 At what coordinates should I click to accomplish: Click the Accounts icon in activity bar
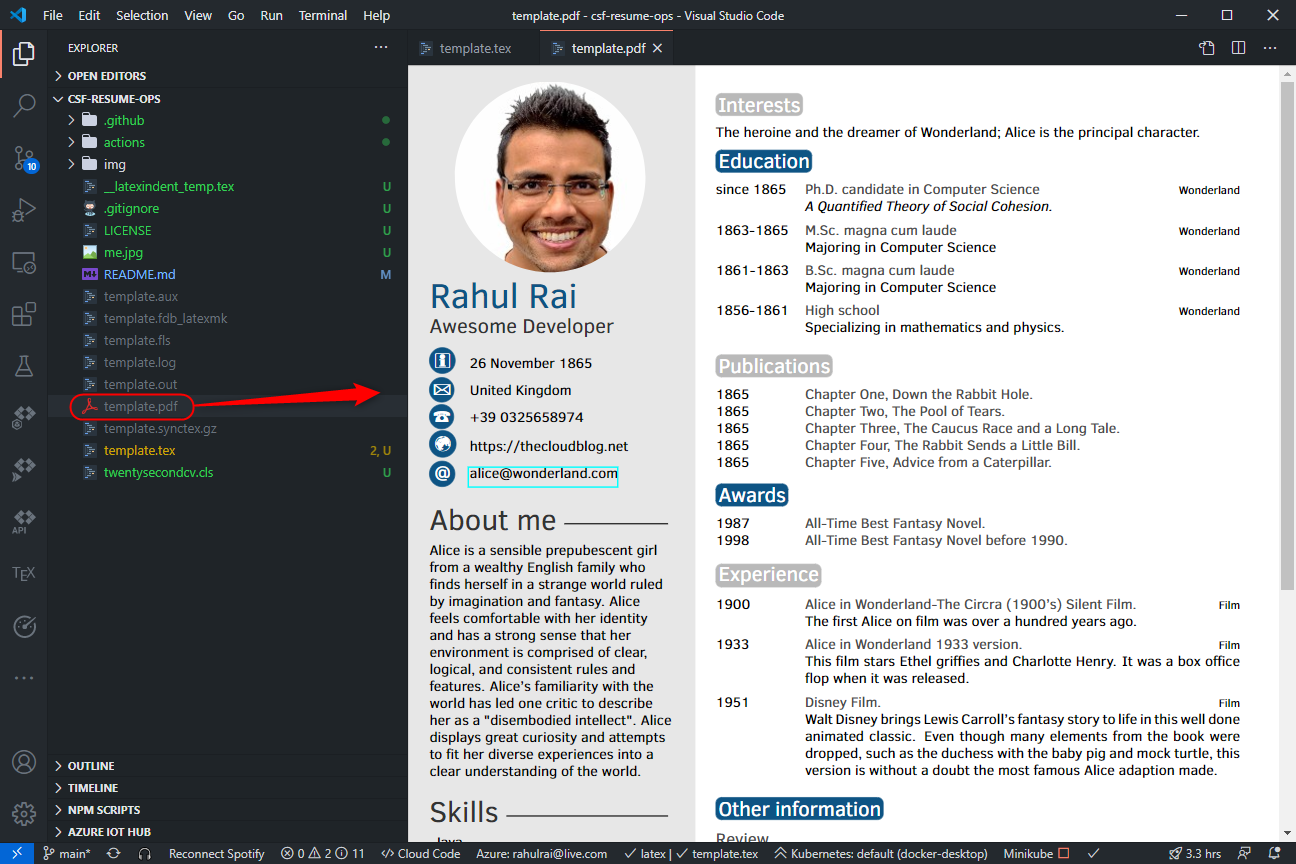tap(24, 762)
